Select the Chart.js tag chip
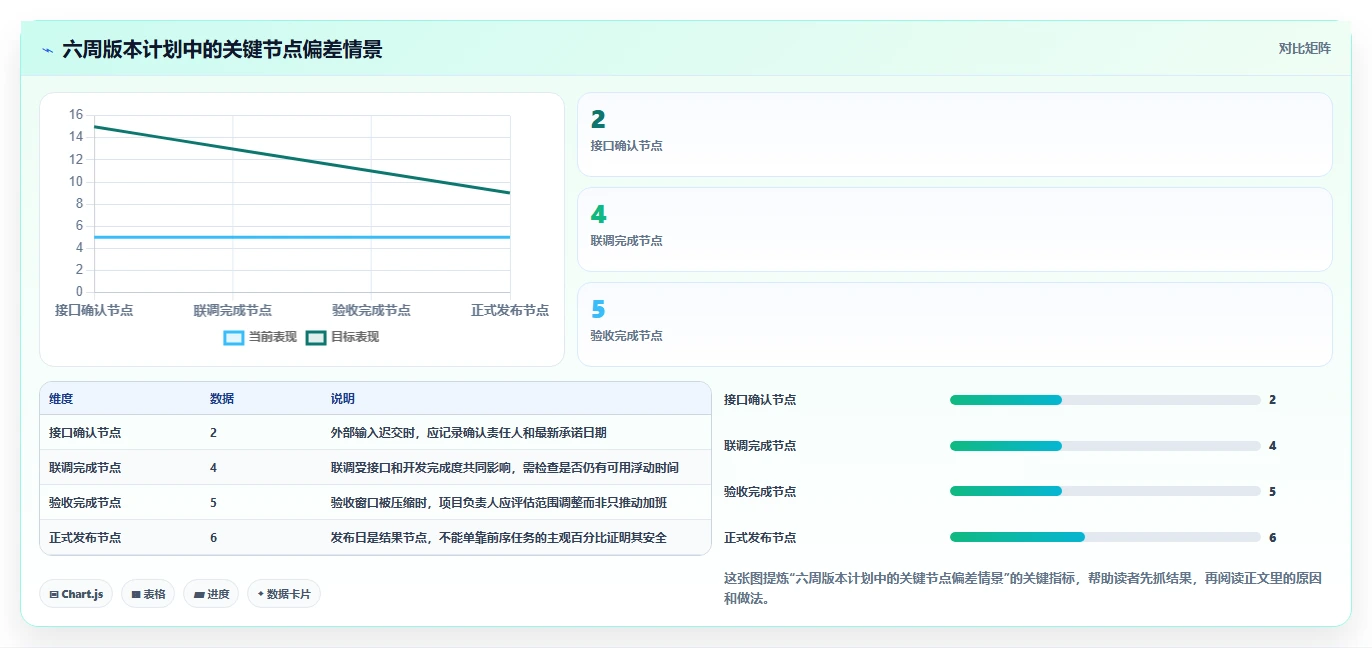Image resolution: width=1372 pixels, height=648 pixels. click(77, 594)
